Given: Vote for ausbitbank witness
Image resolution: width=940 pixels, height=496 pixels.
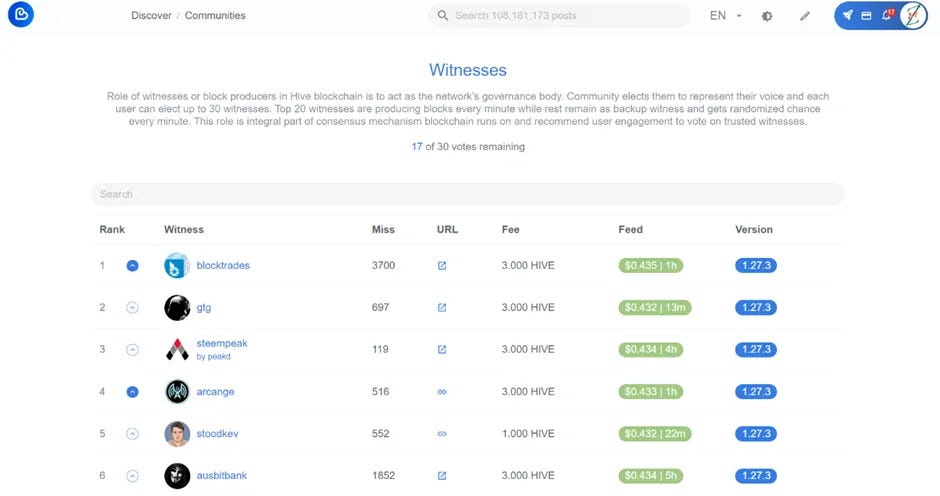Looking at the screenshot, I should click(132, 476).
